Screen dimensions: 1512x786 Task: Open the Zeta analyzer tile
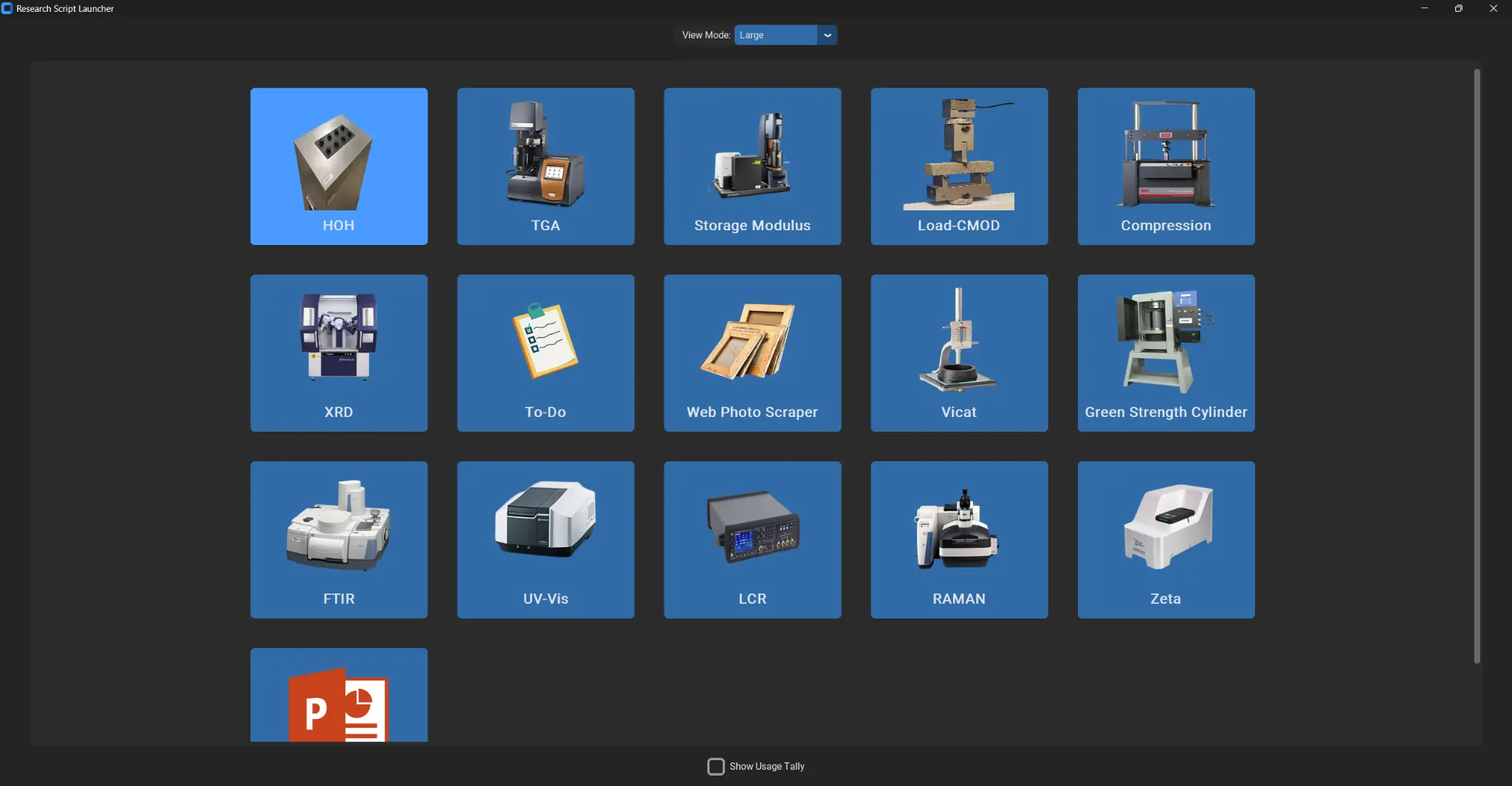[1165, 539]
